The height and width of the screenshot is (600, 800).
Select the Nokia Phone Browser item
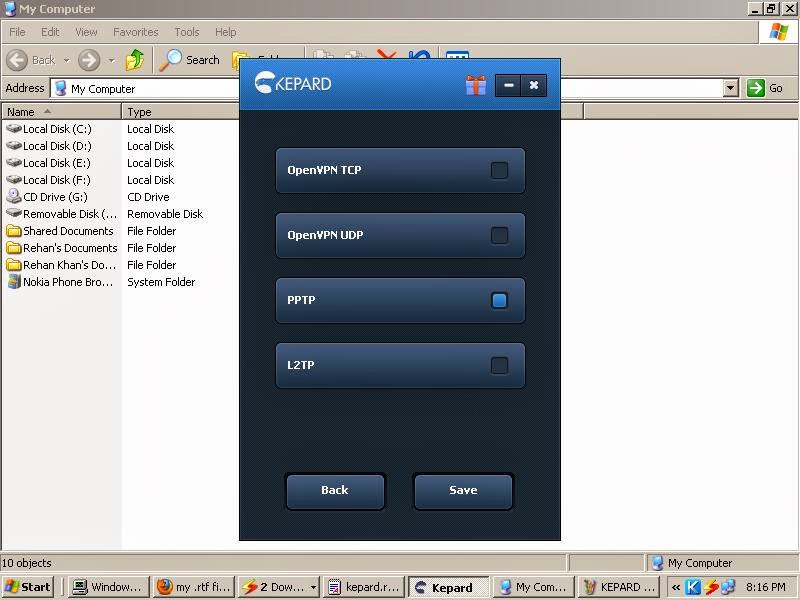point(60,282)
